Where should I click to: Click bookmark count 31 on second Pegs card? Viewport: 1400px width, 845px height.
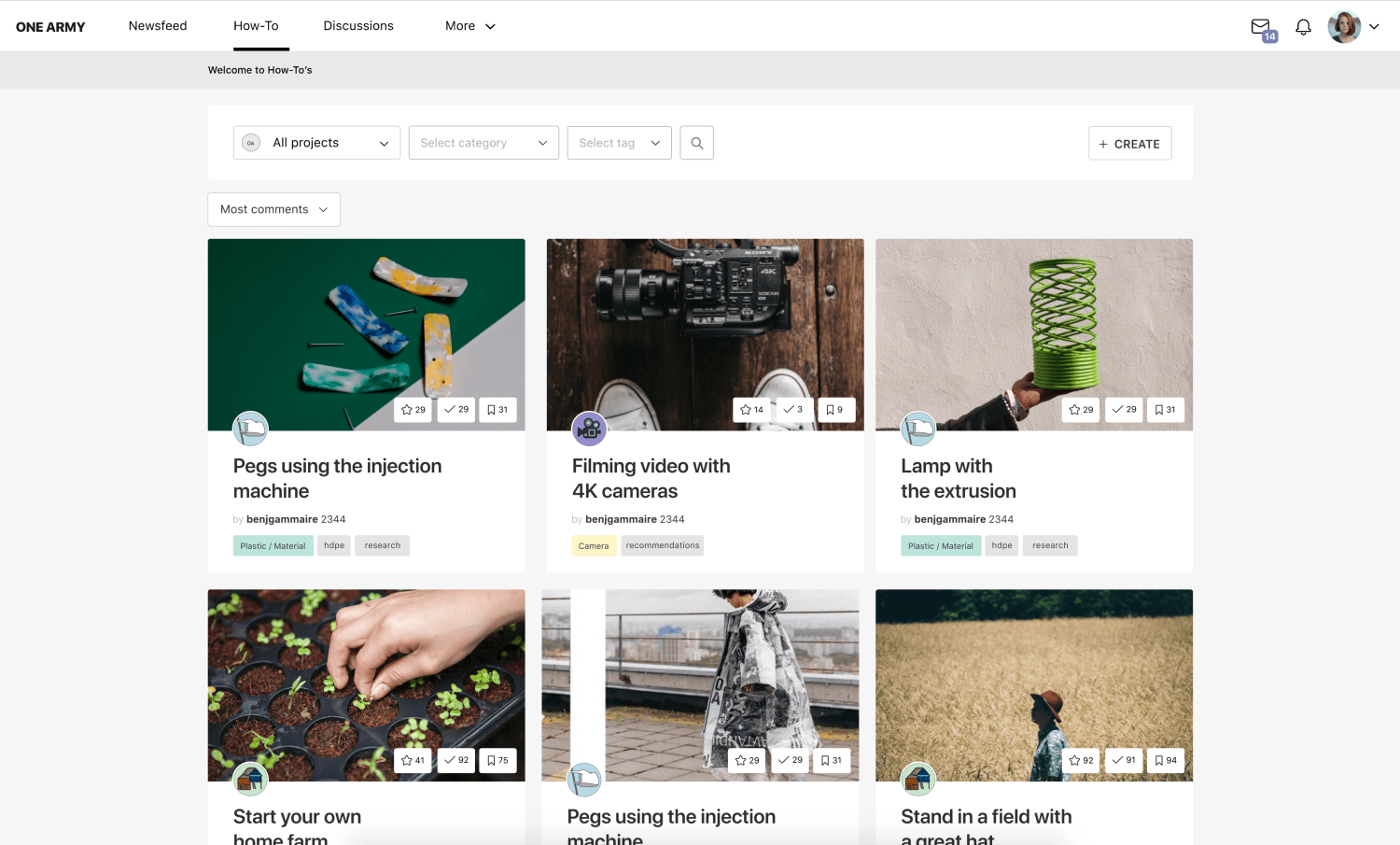point(832,761)
